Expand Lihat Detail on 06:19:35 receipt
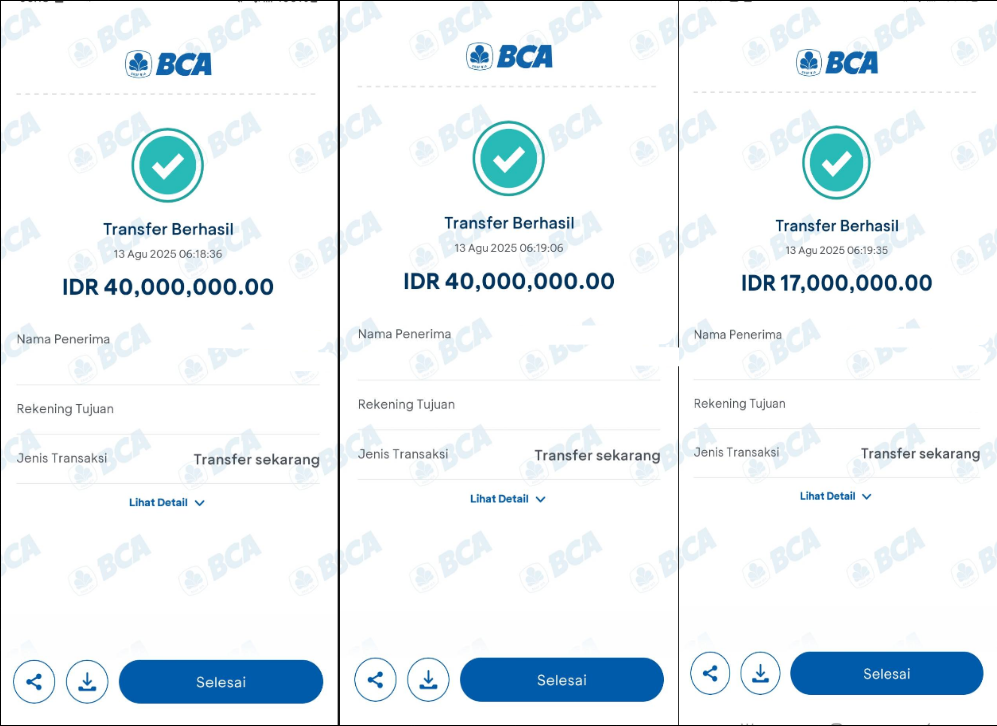This screenshot has width=997, height=726. tap(835, 496)
